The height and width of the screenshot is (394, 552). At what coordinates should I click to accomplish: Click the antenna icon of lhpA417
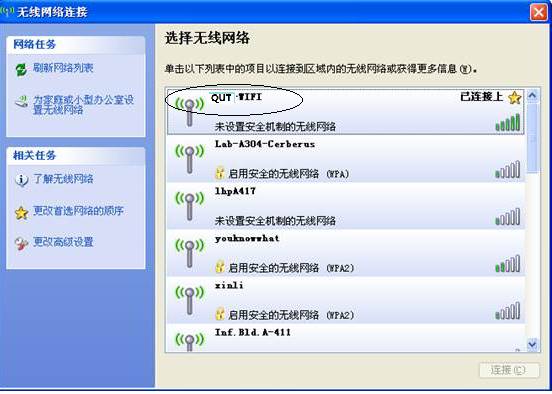pyautogui.click(x=189, y=206)
